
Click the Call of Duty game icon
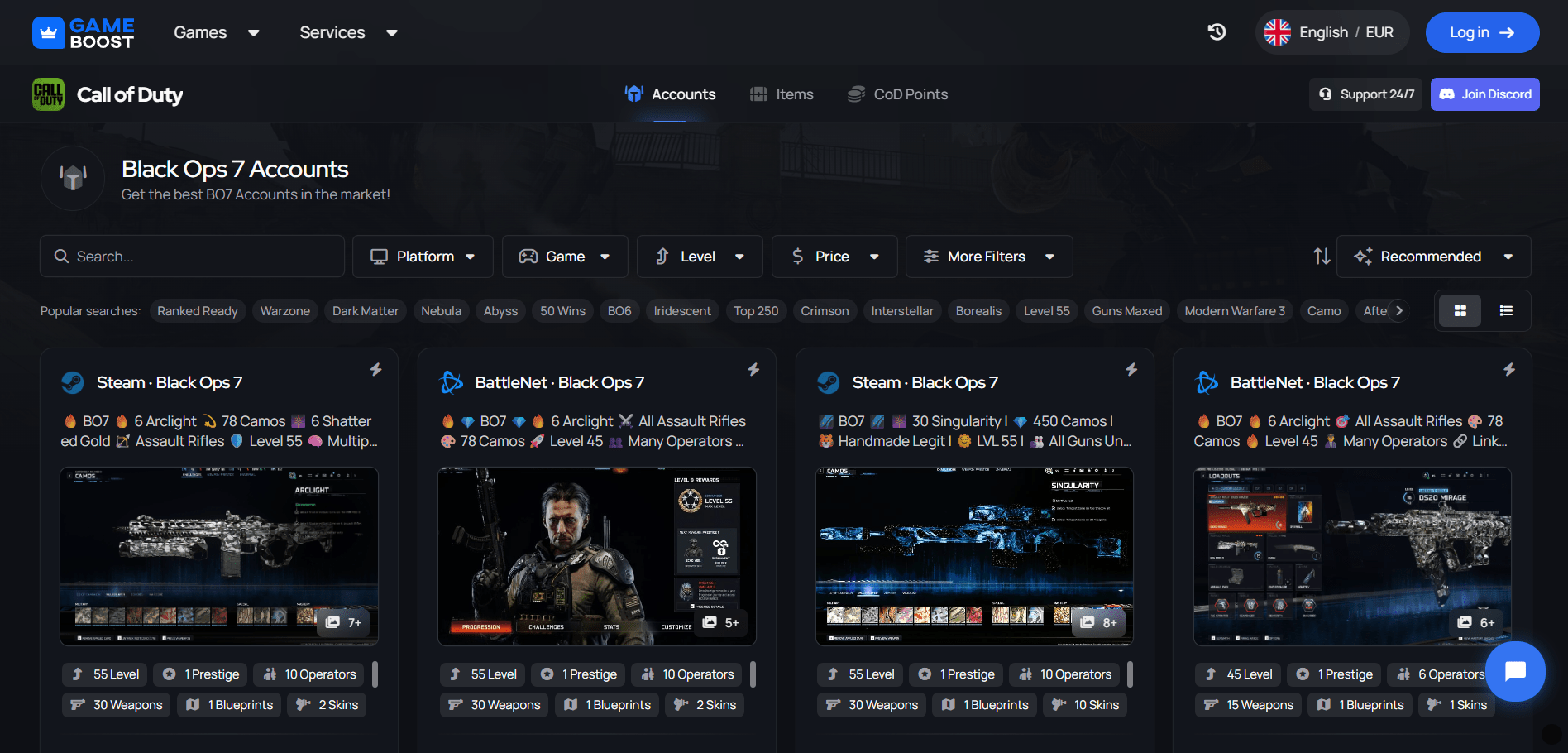coord(48,94)
